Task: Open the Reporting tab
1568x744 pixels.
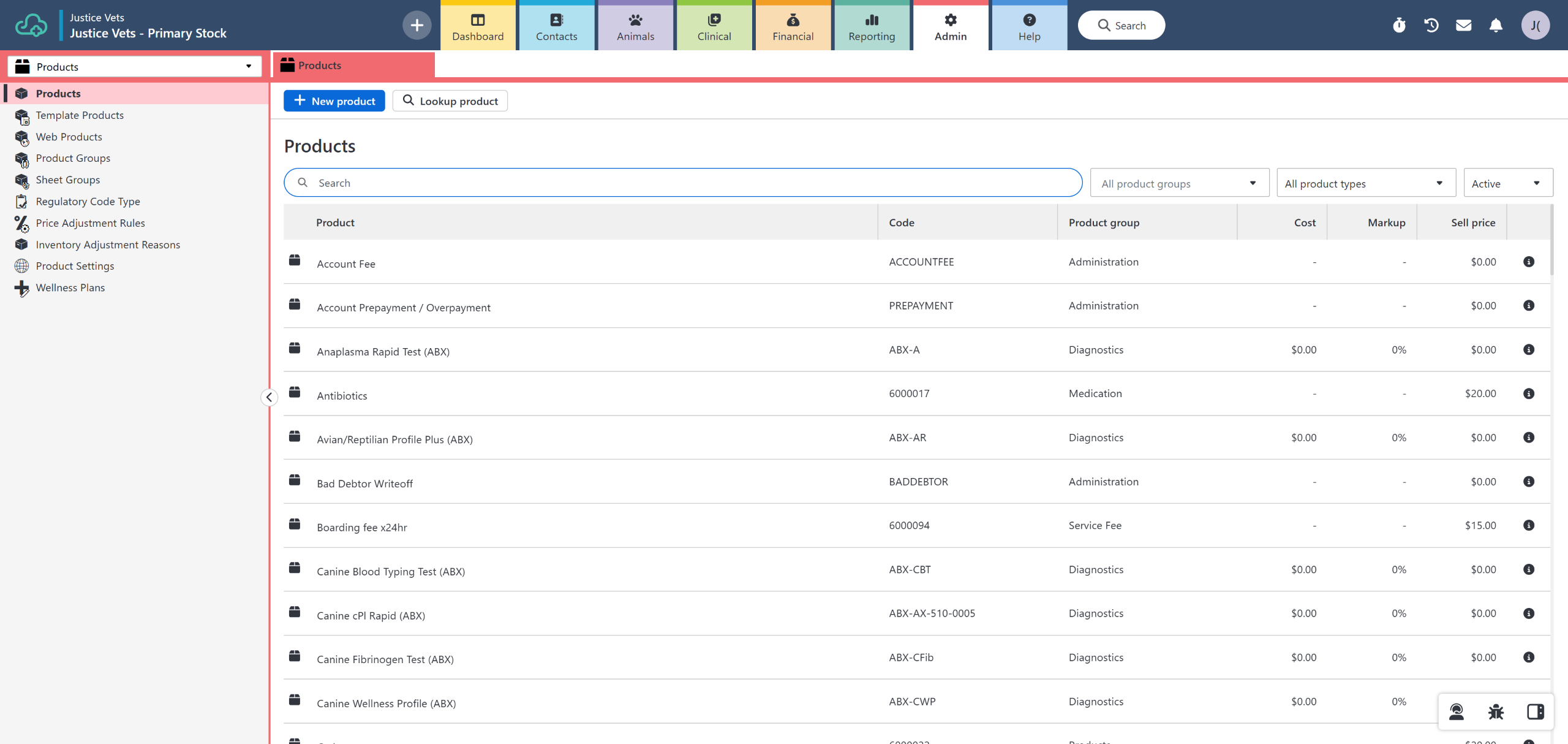Action: [871, 26]
